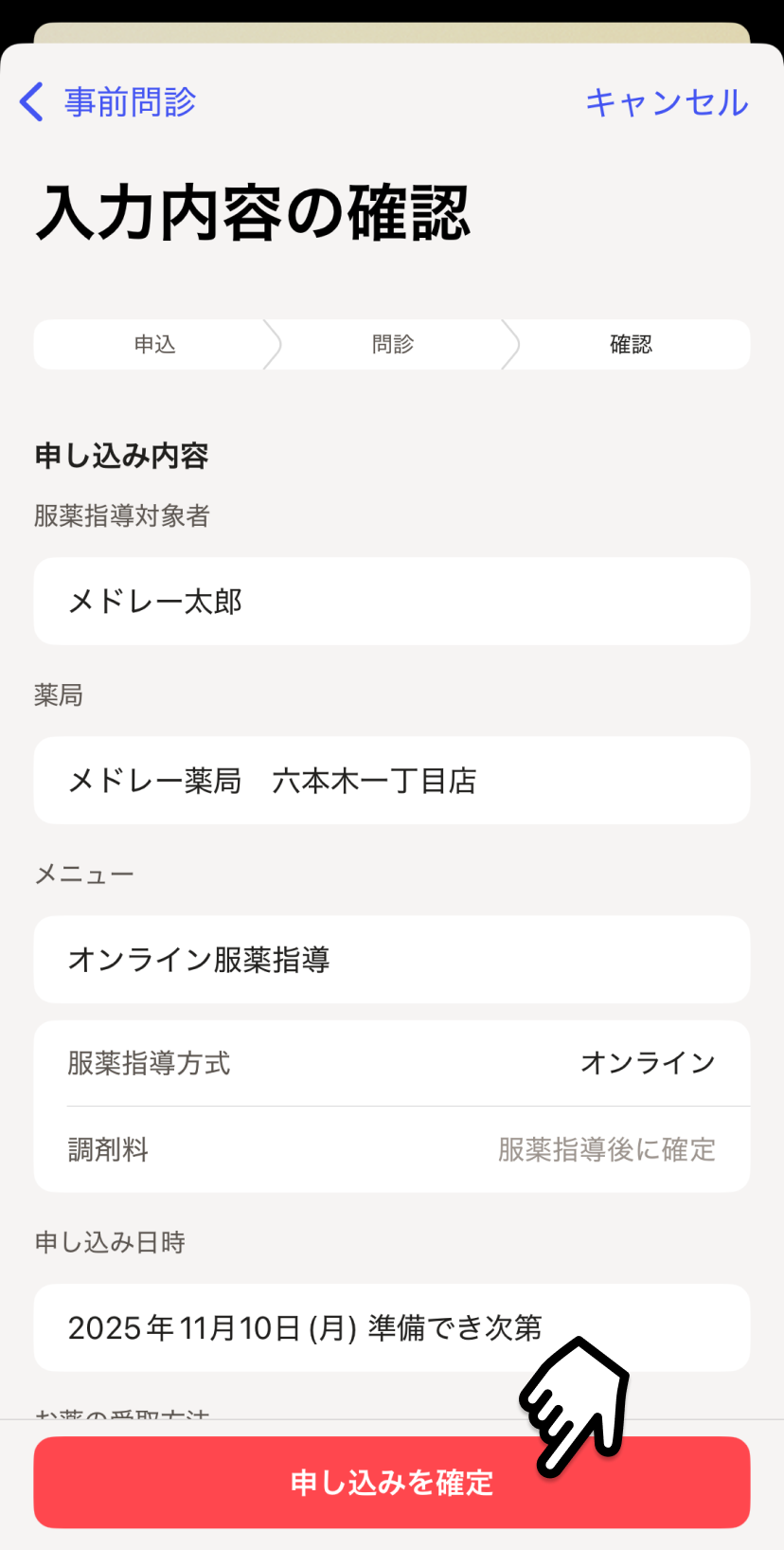The width and height of the screenshot is (784, 1550).
Task: Select the 申込 step
Action: pyautogui.click(x=154, y=344)
